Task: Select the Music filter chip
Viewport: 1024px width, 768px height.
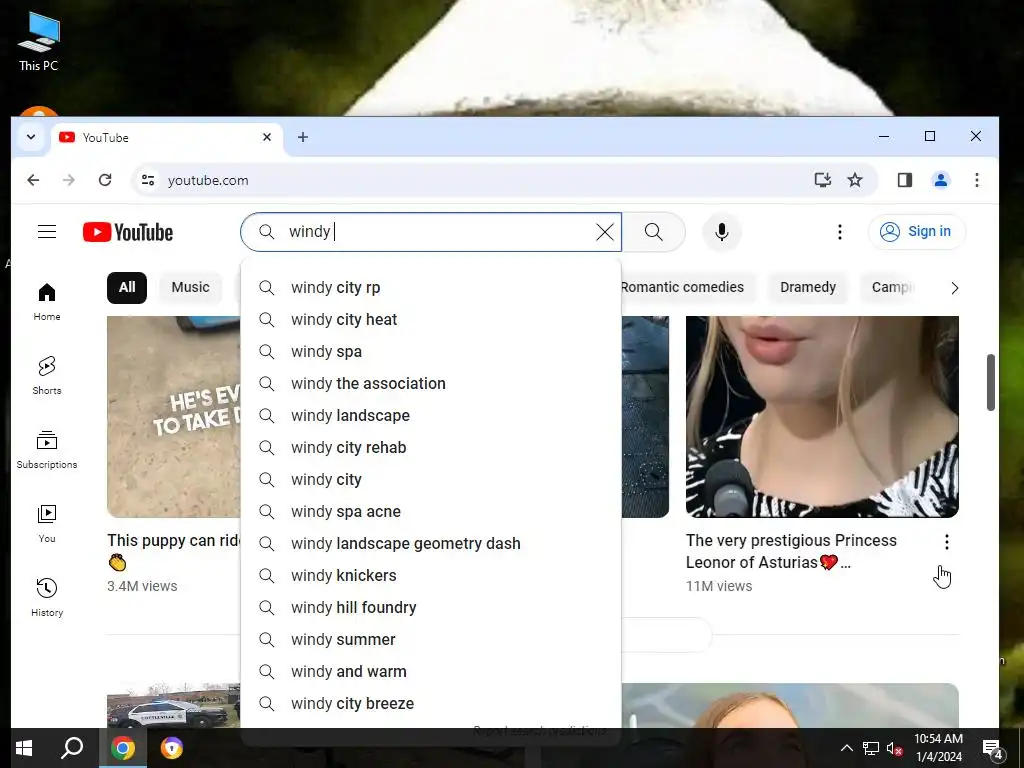Action: click(191, 287)
